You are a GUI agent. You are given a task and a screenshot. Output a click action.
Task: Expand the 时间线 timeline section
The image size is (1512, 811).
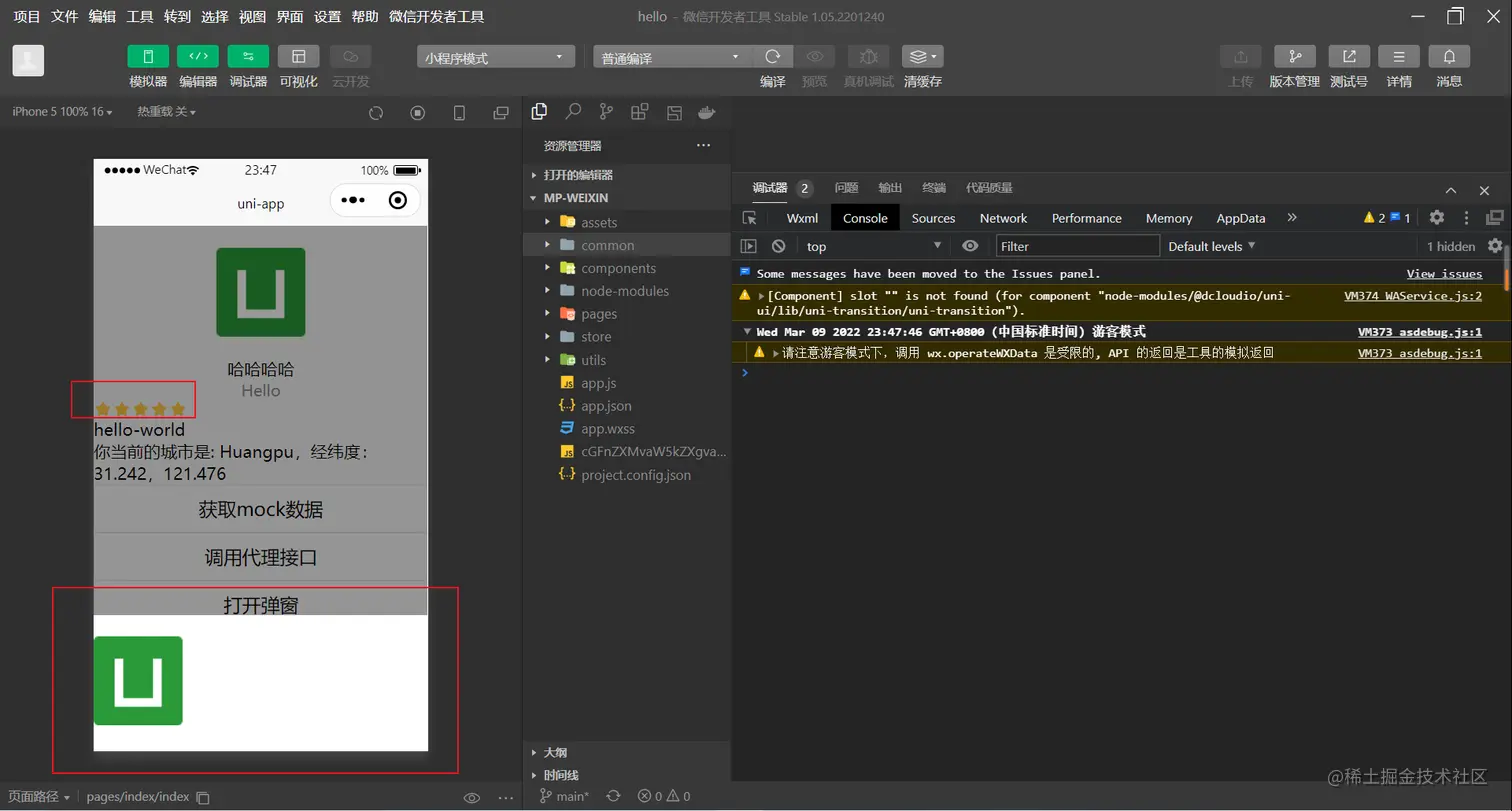(627, 775)
